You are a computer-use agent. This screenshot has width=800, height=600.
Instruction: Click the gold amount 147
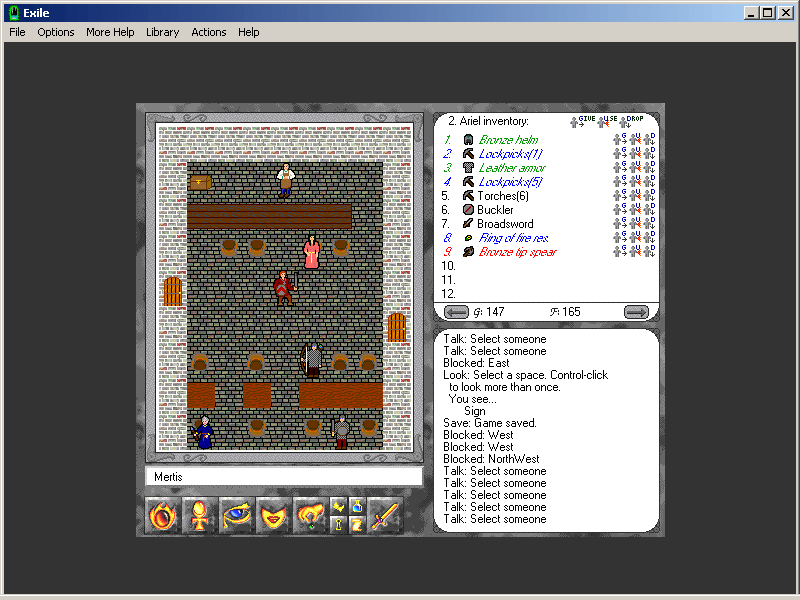495,312
